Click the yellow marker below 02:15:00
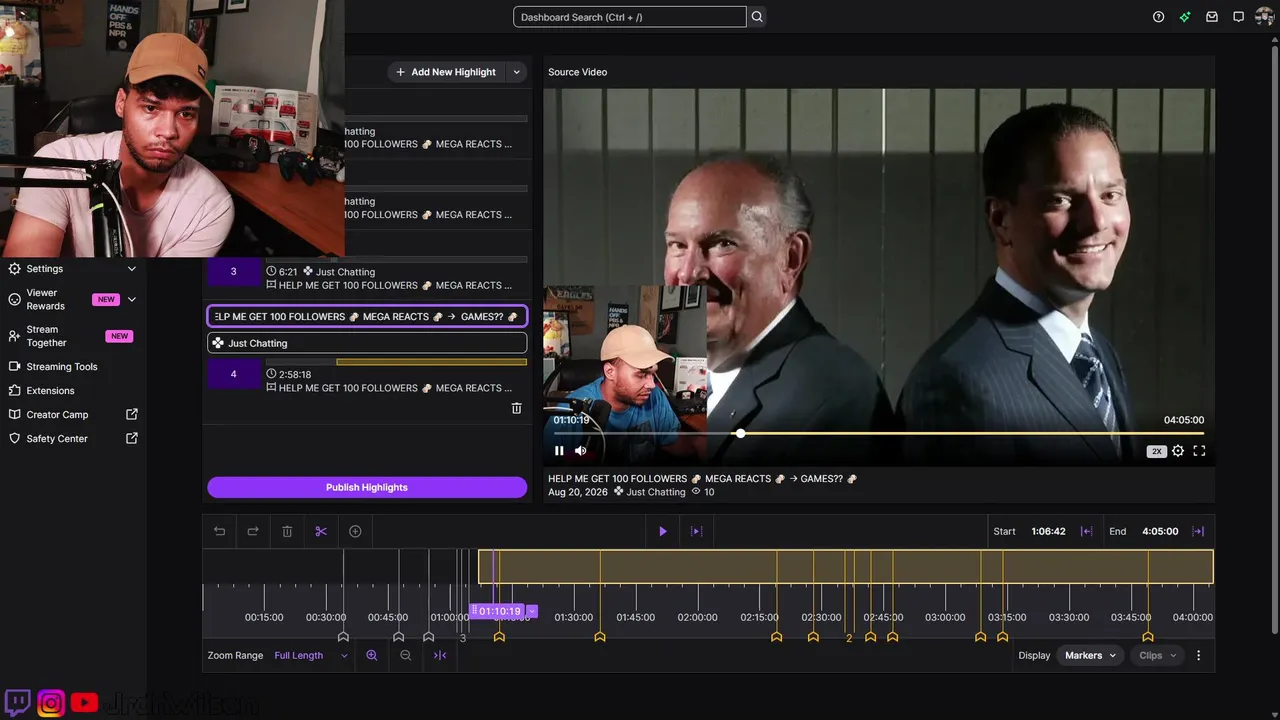This screenshot has width=1280, height=720. [x=776, y=637]
